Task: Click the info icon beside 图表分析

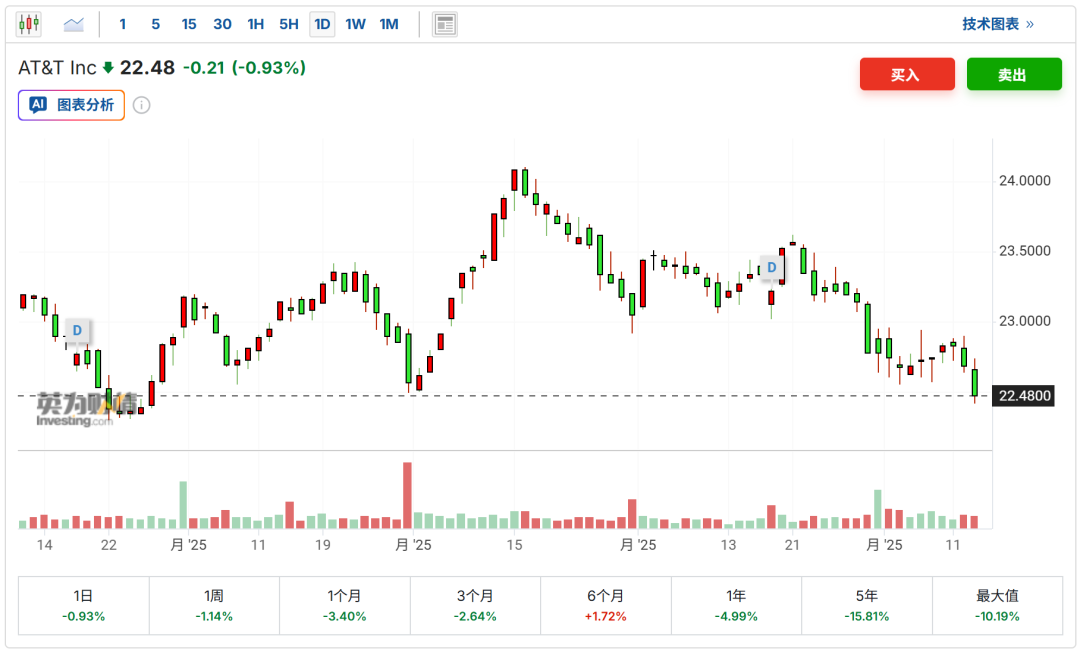Action: pos(141,105)
